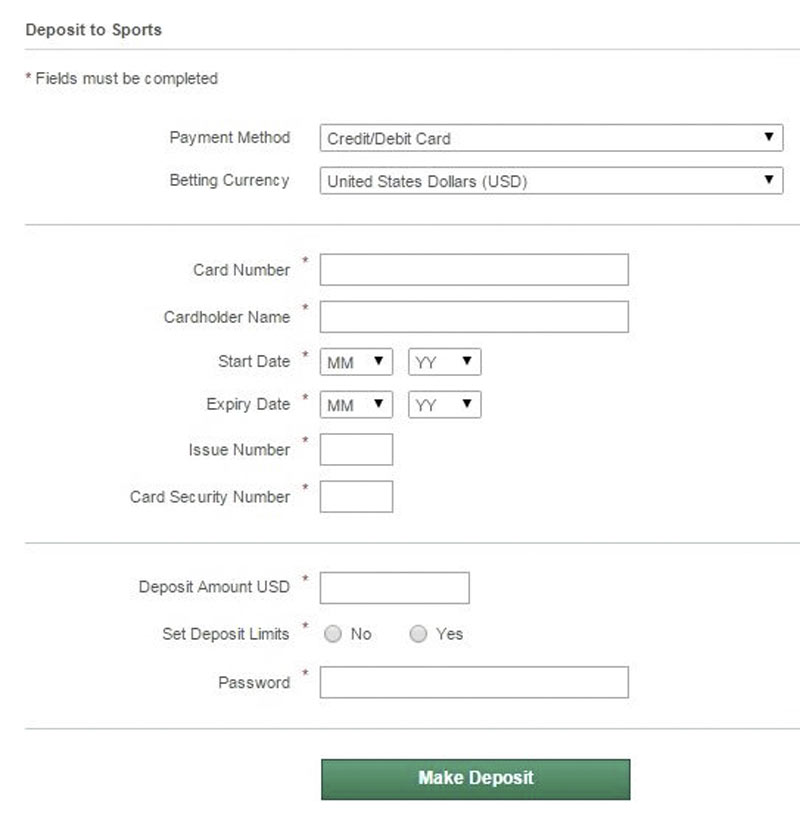Open the Expiry Date month dropdown
800x840 pixels.
click(x=356, y=405)
